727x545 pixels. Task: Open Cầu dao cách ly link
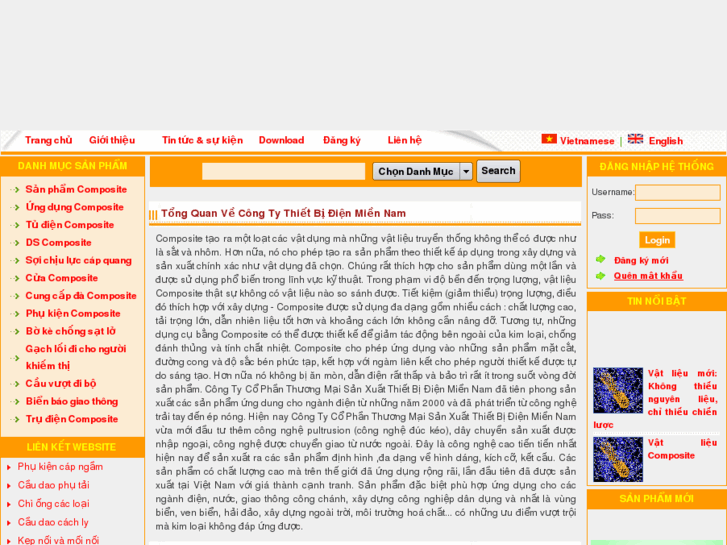pyautogui.click(x=53, y=523)
